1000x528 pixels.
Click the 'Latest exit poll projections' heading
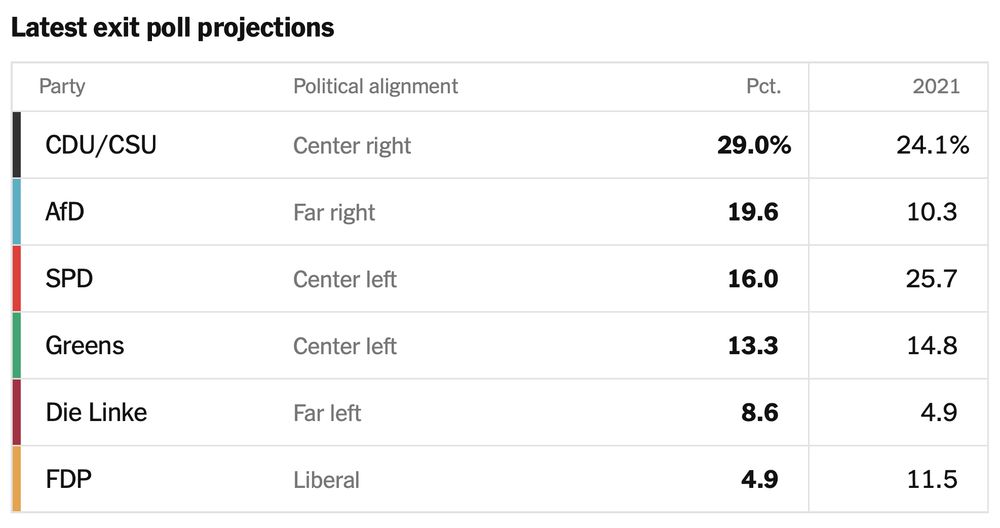[x=172, y=28]
